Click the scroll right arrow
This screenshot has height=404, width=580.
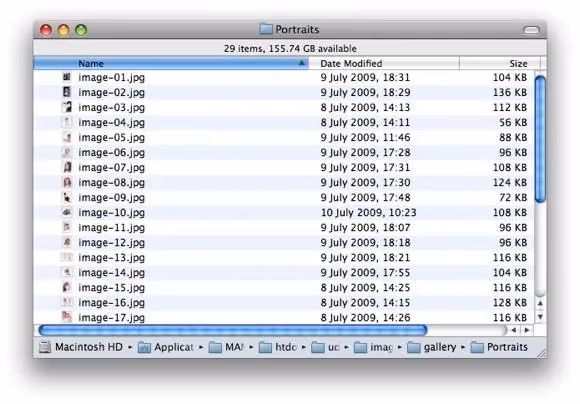pos(527,330)
